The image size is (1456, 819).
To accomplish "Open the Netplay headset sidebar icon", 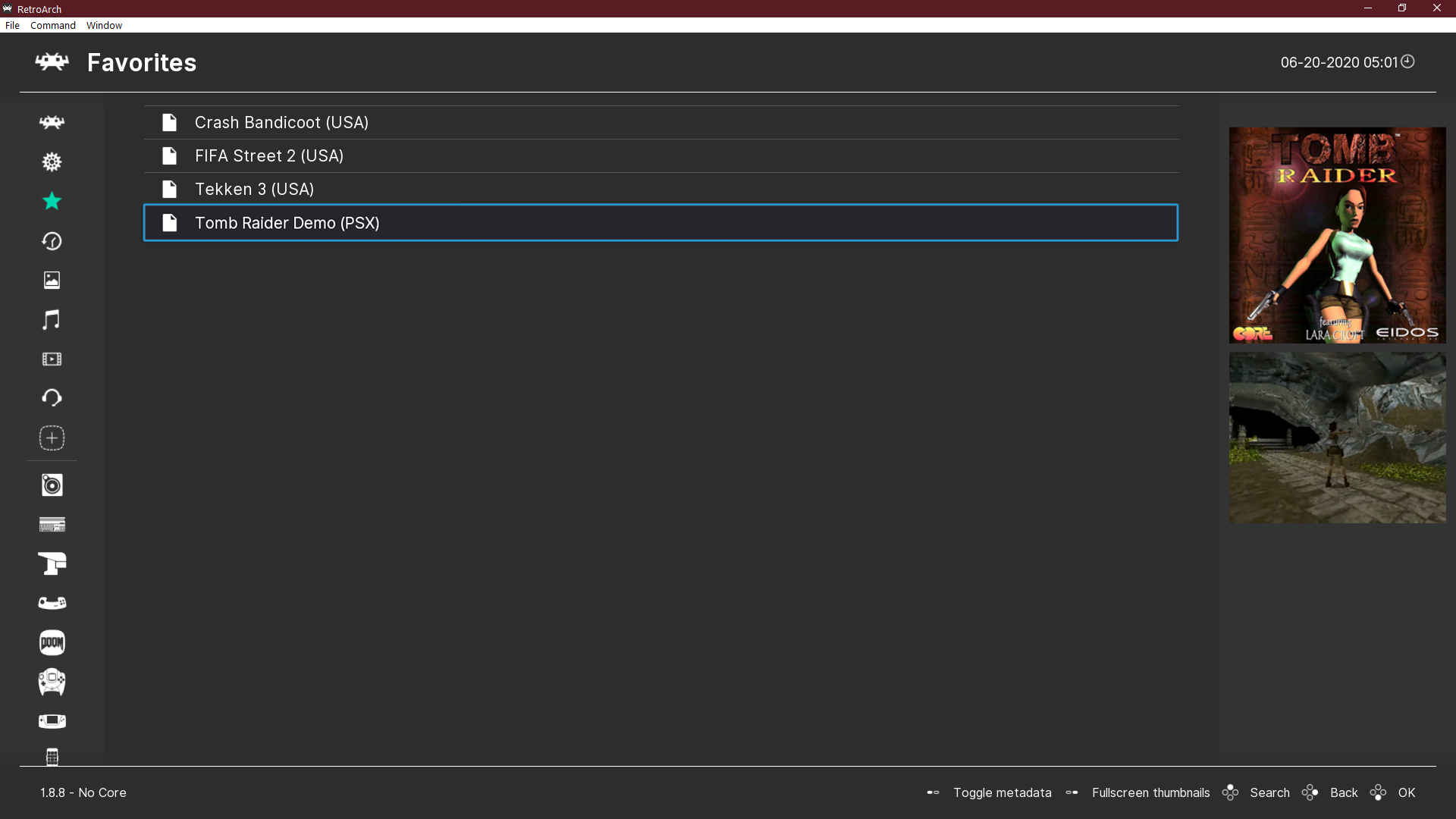I will pyautogui.click(x=52, y=398).
